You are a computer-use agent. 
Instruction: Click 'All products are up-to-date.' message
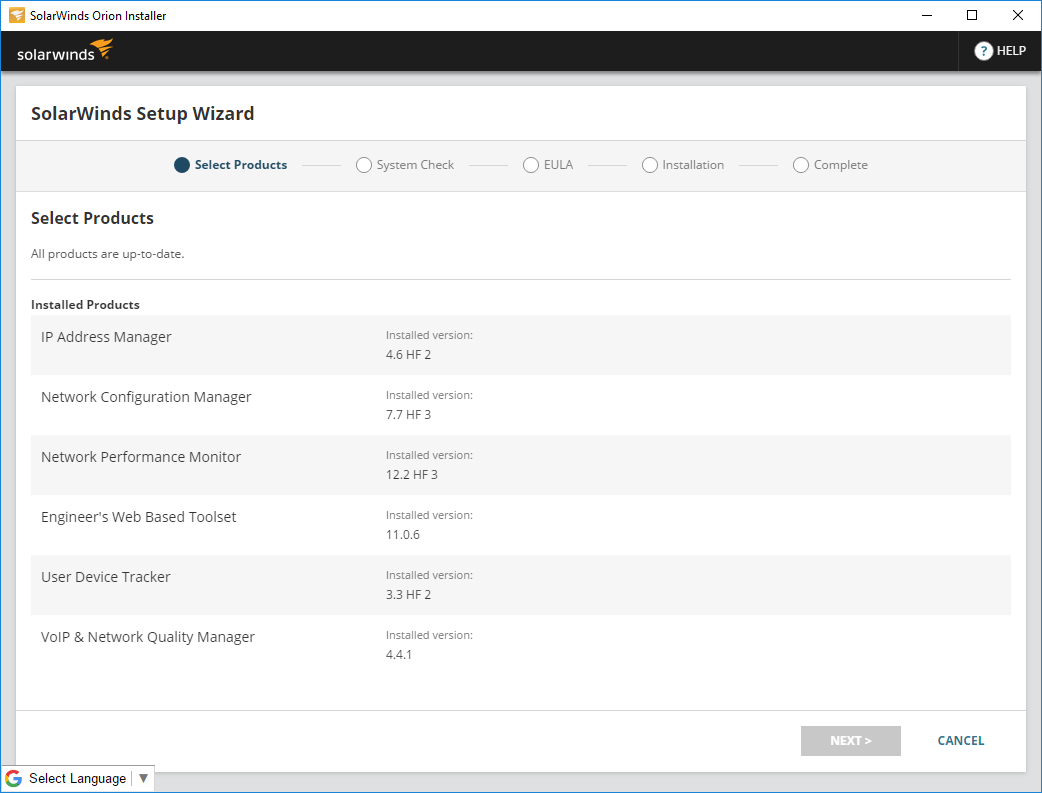click(x=108, y=254)
